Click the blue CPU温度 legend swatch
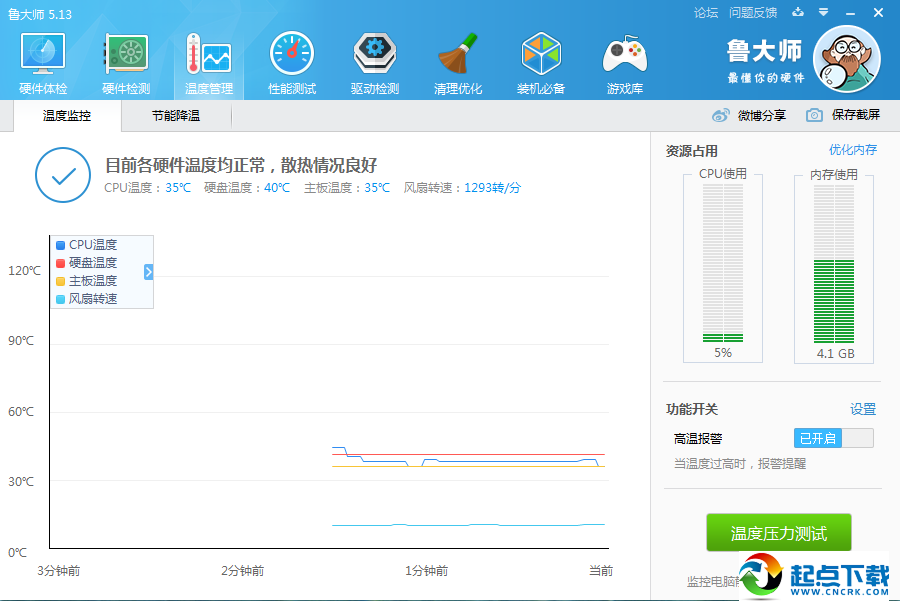This screenshot has height=601, width=900. pyautogui.click(x=61, y=245)
